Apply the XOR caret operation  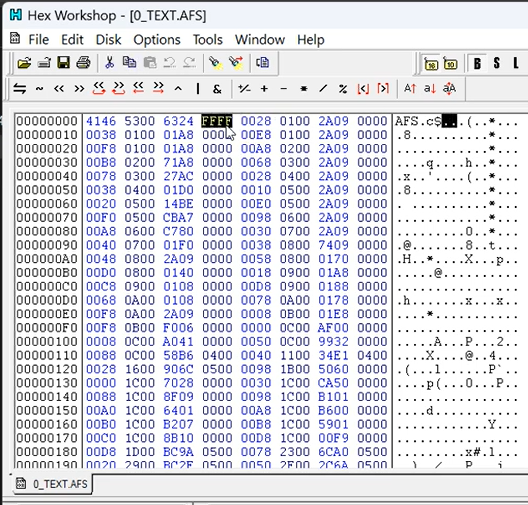pyautogui.click(x=178, y=89)
